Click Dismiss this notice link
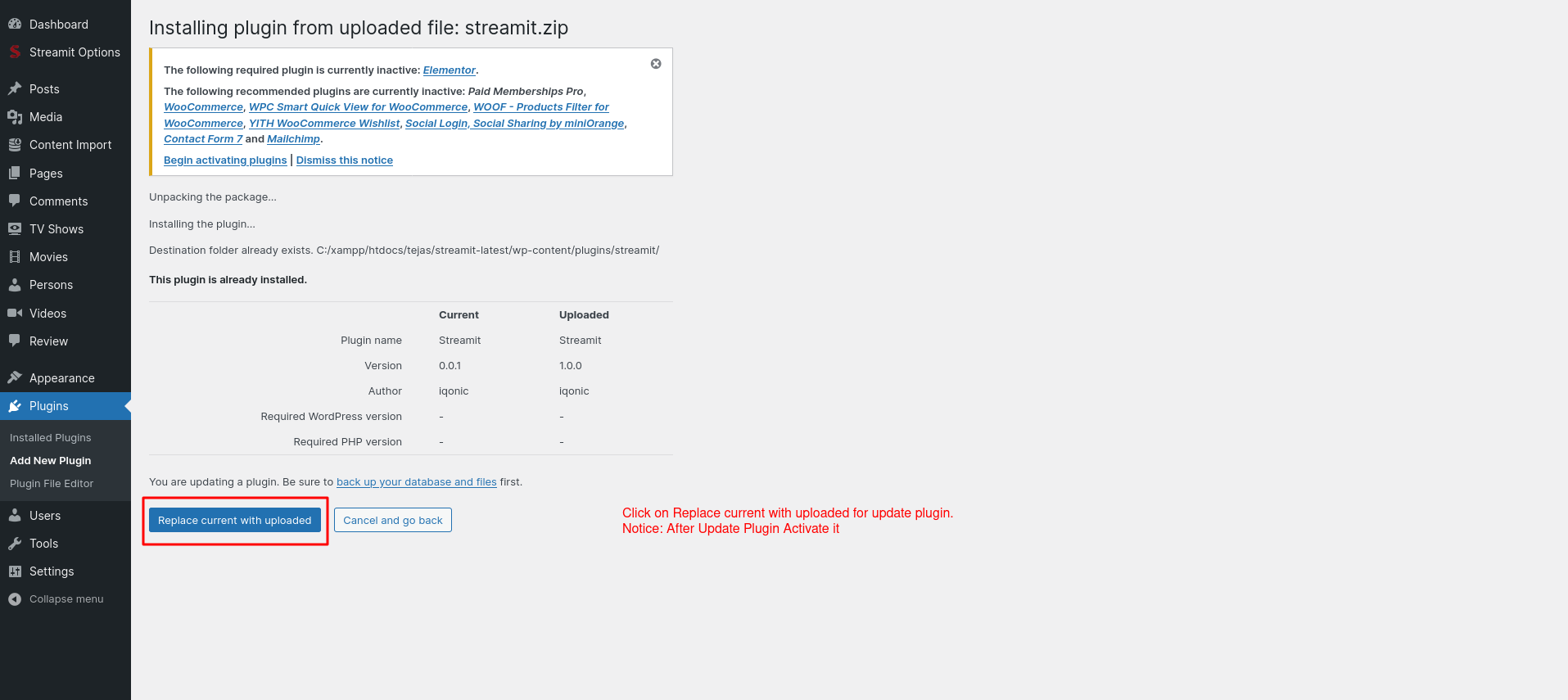The height and width of the screenshot is (700, 1568). pos(345,160)
